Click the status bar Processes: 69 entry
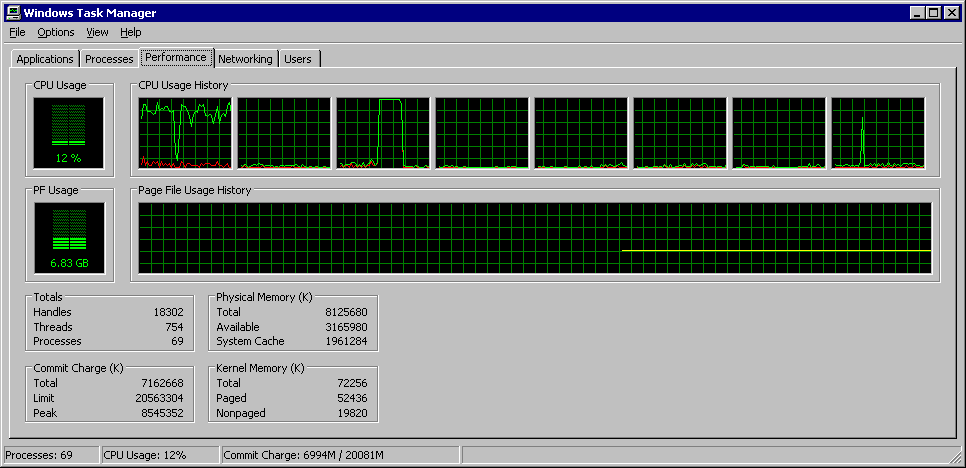966x468 pixels. 51,455
